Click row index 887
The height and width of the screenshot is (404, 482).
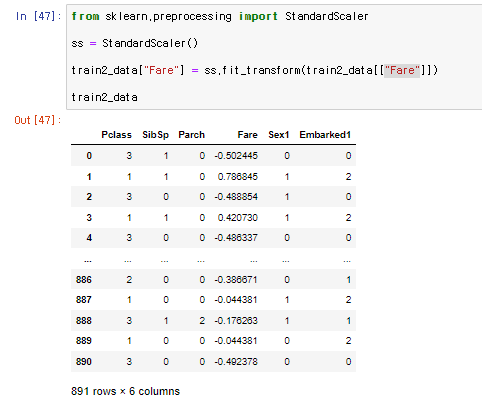pyautogui.click(x=84, y=300)
